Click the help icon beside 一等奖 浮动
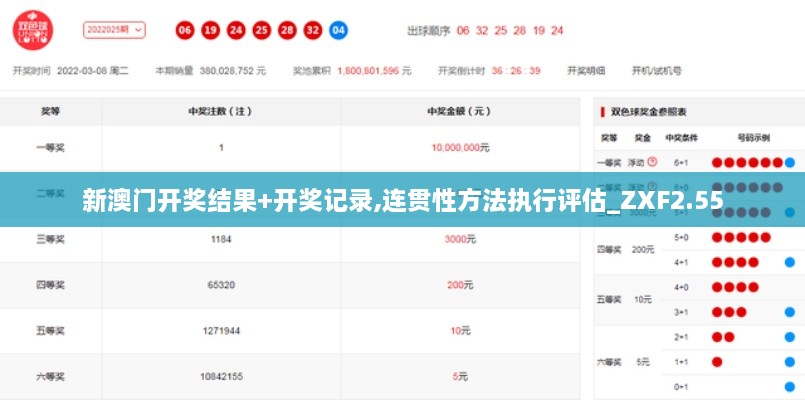The height and width of the screenshot is (400, 805). [653, 162]
